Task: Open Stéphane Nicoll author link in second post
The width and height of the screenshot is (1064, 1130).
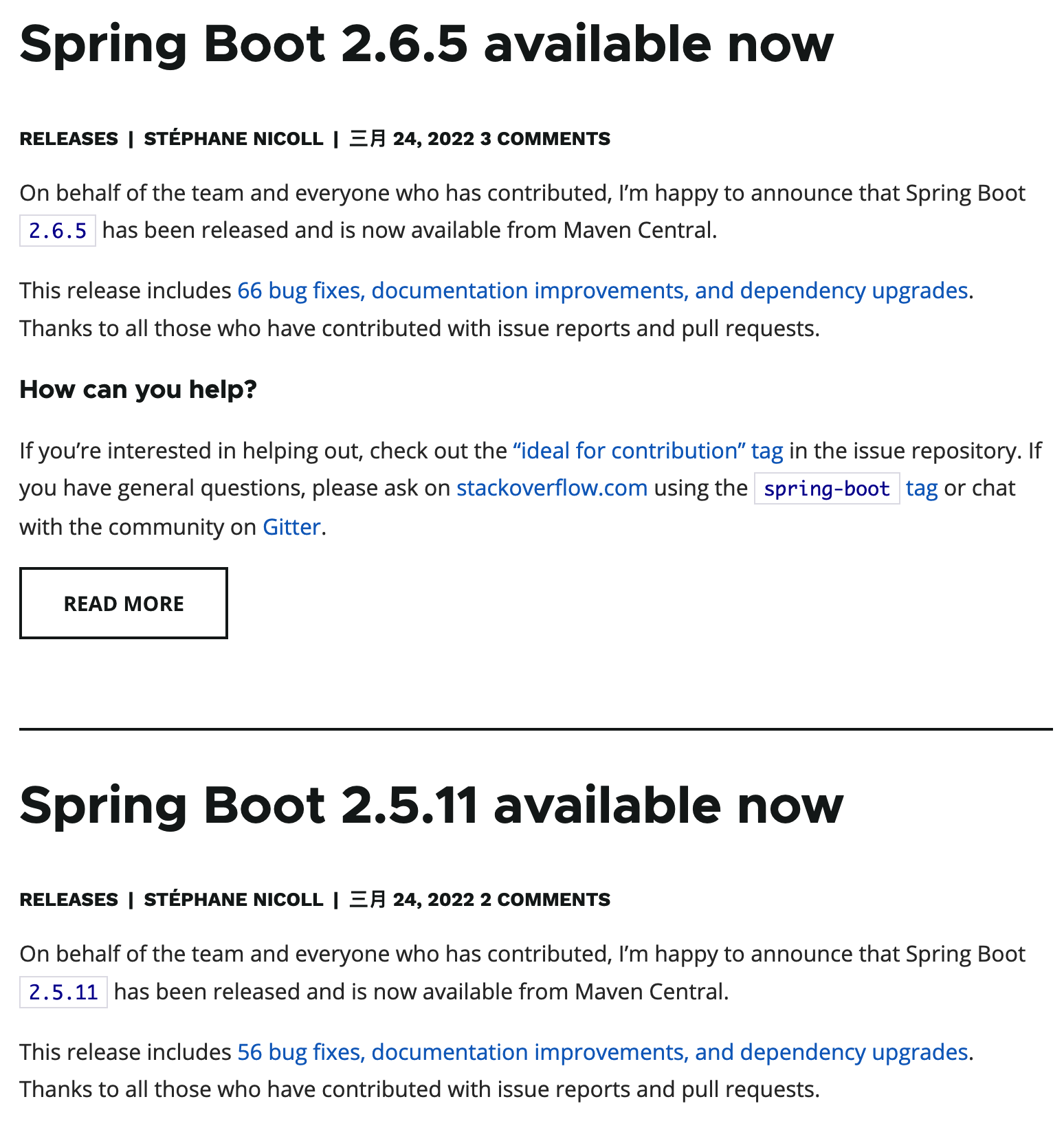Action: coord(234,900)
